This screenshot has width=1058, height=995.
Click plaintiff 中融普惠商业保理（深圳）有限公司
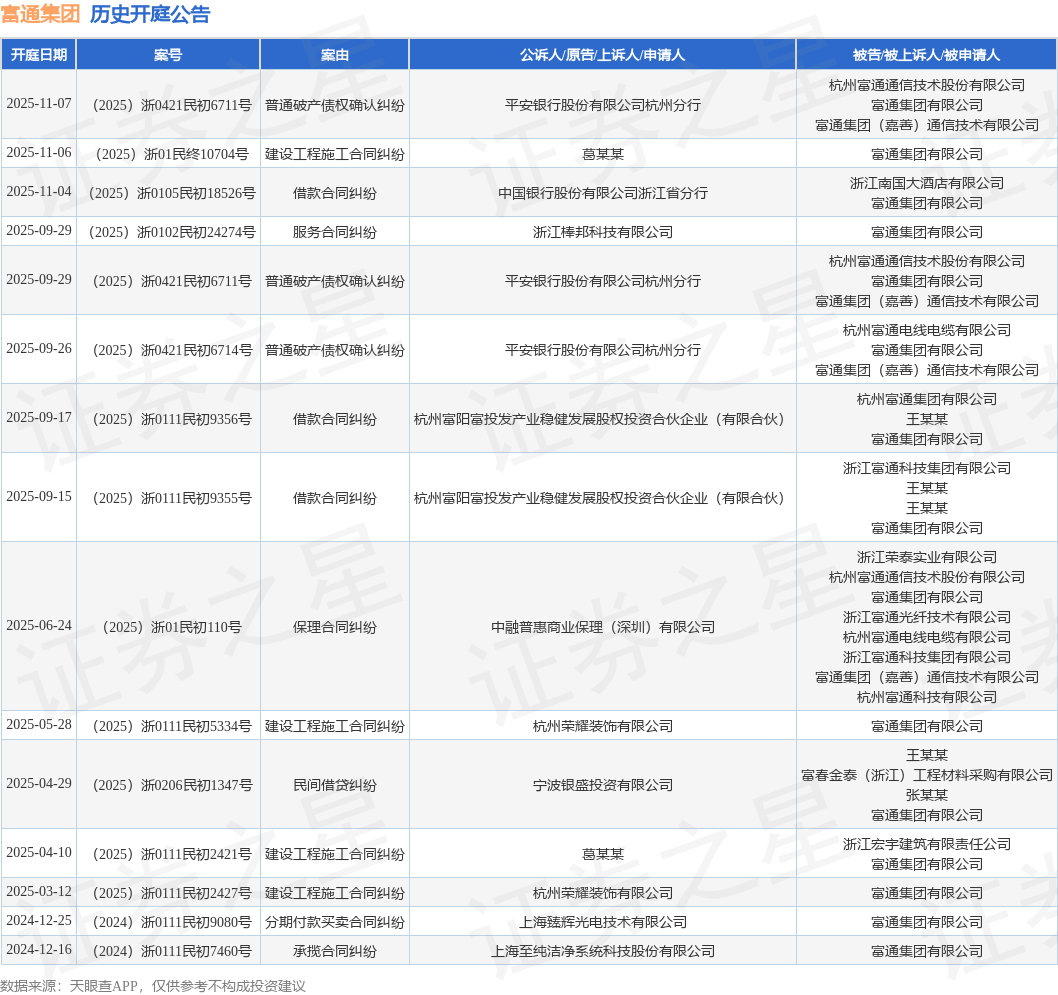coord(603,627)
